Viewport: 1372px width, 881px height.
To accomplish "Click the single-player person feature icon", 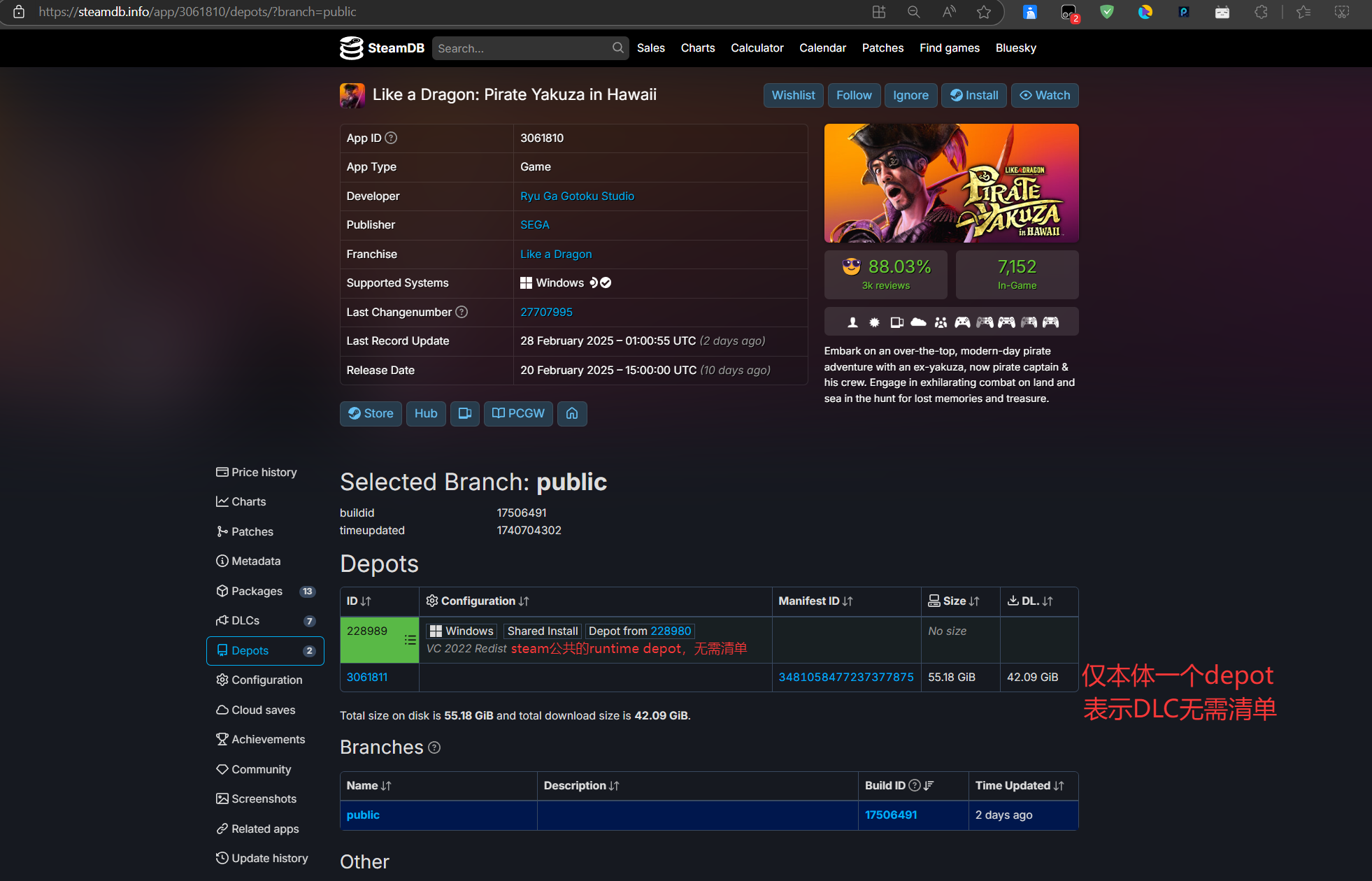I will [852, 322].
